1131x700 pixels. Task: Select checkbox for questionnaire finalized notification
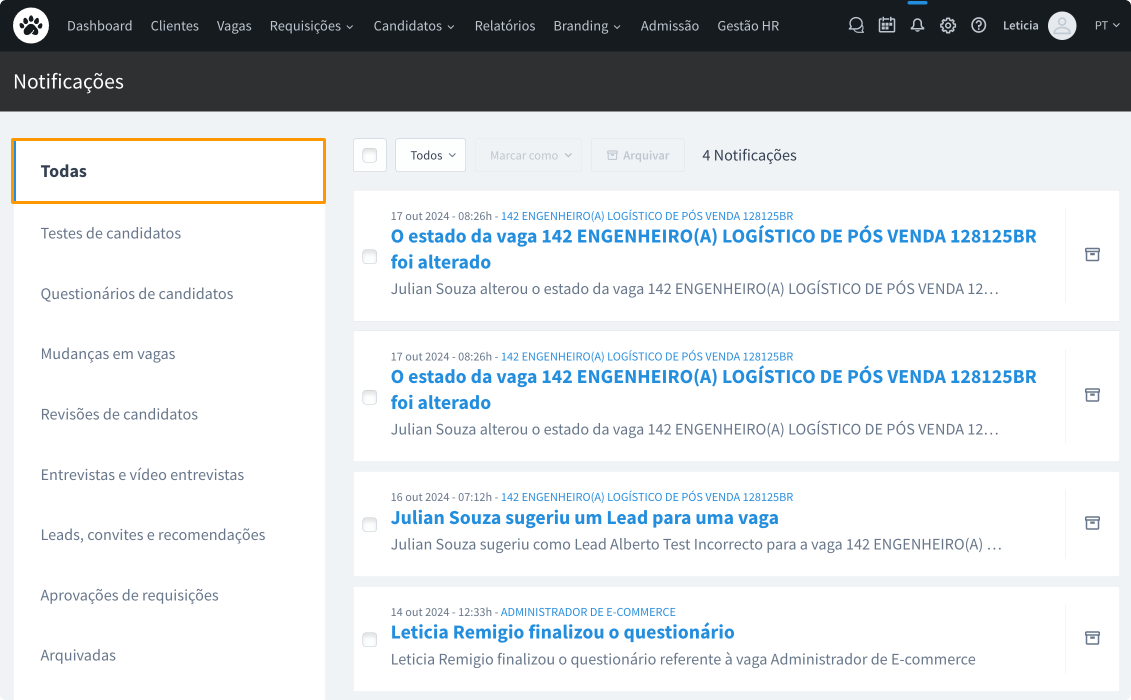(370, 639)
